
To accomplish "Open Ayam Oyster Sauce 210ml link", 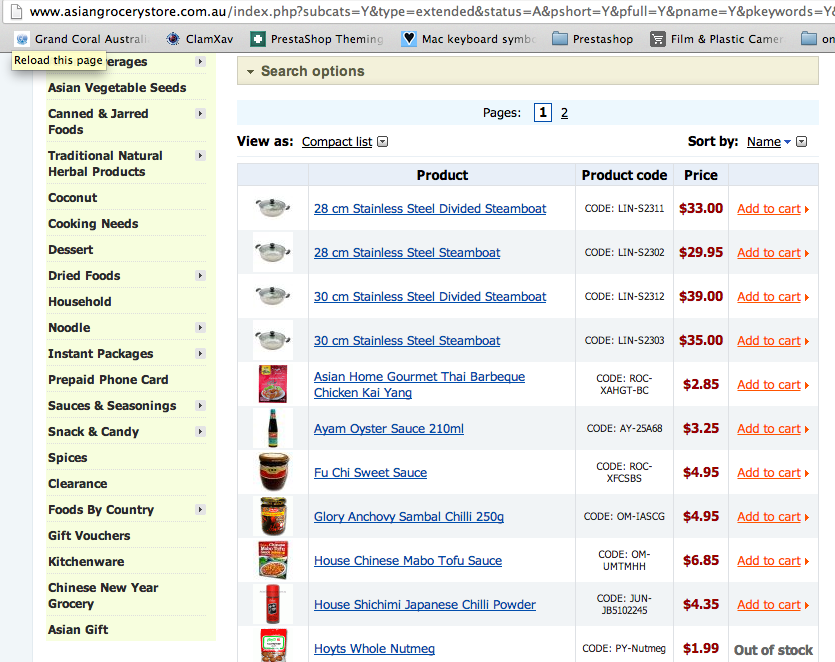I will [389, 429].
